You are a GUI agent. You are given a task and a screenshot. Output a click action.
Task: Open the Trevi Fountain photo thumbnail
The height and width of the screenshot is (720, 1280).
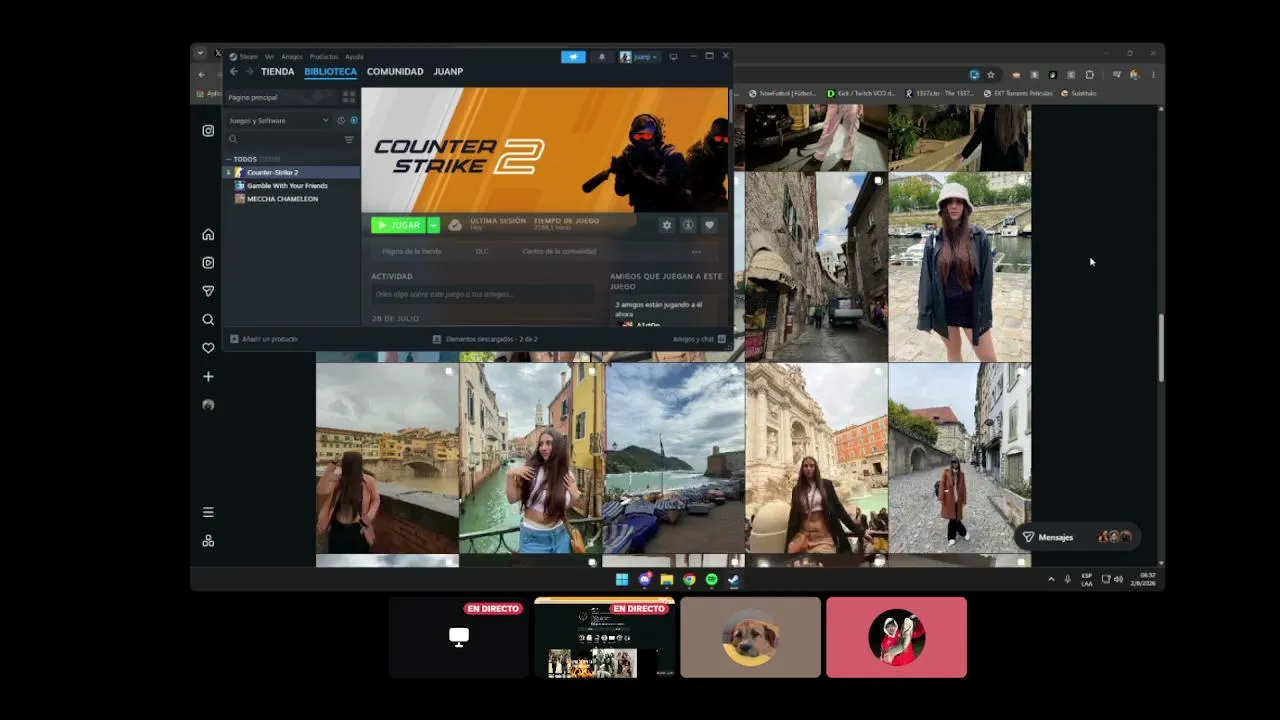coord(816,458)
